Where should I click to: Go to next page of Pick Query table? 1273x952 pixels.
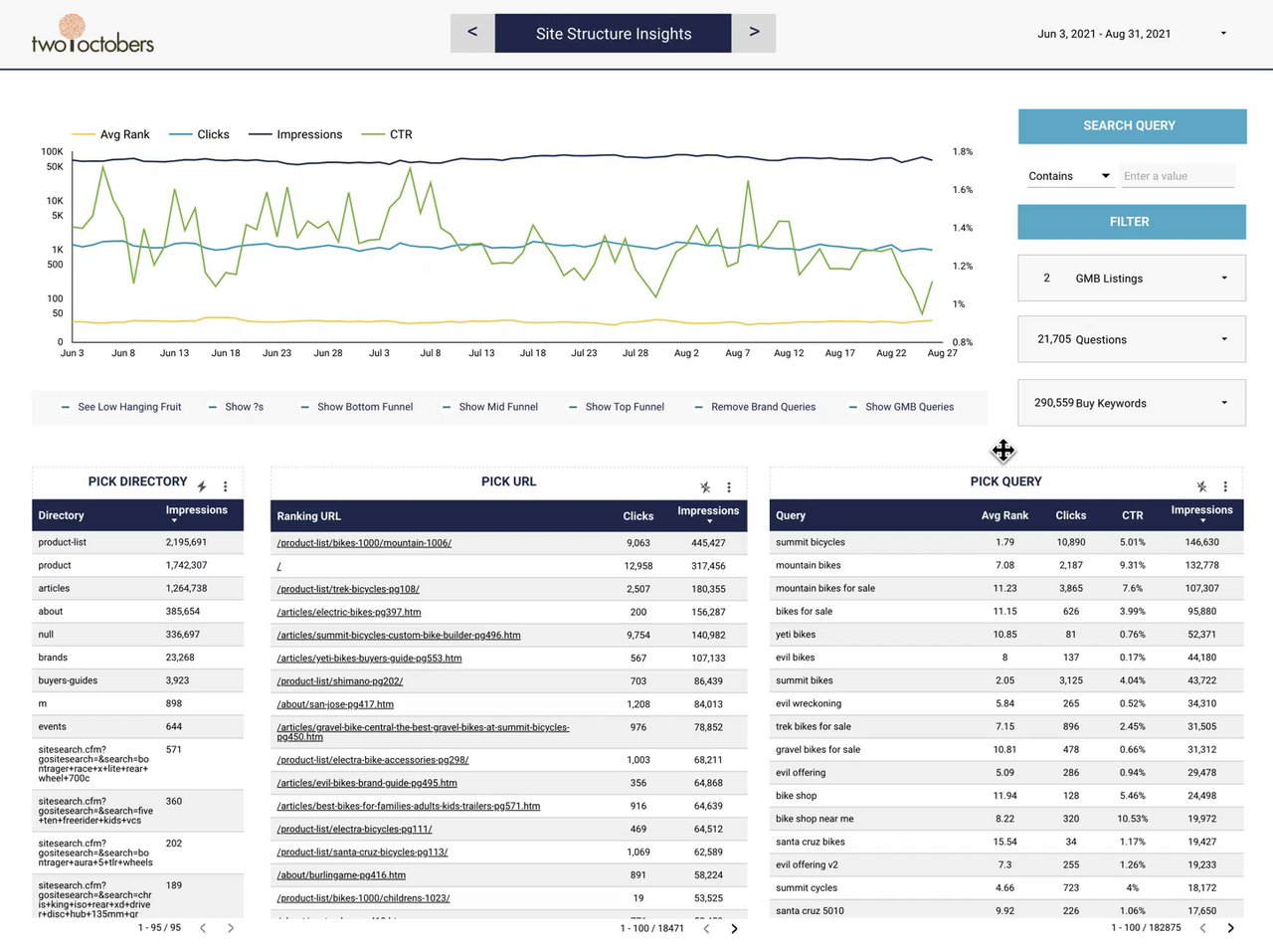1230,927
